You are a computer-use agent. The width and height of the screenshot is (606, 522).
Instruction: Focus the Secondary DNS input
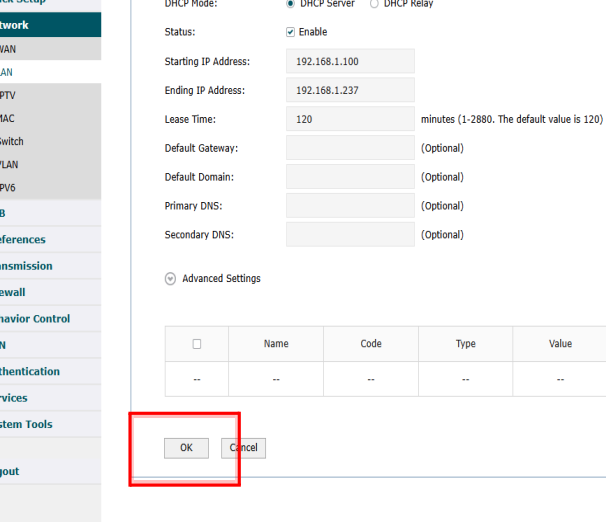(x=350, y=235)
